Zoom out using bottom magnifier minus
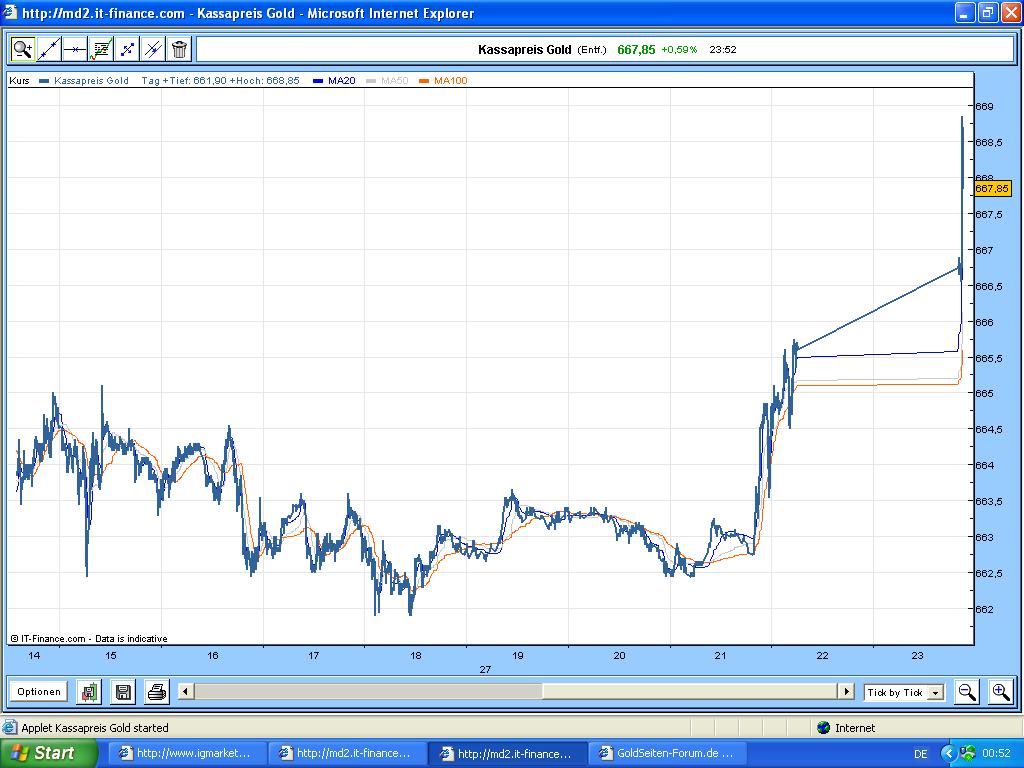The image size is (1024, 768). point(967,692)
